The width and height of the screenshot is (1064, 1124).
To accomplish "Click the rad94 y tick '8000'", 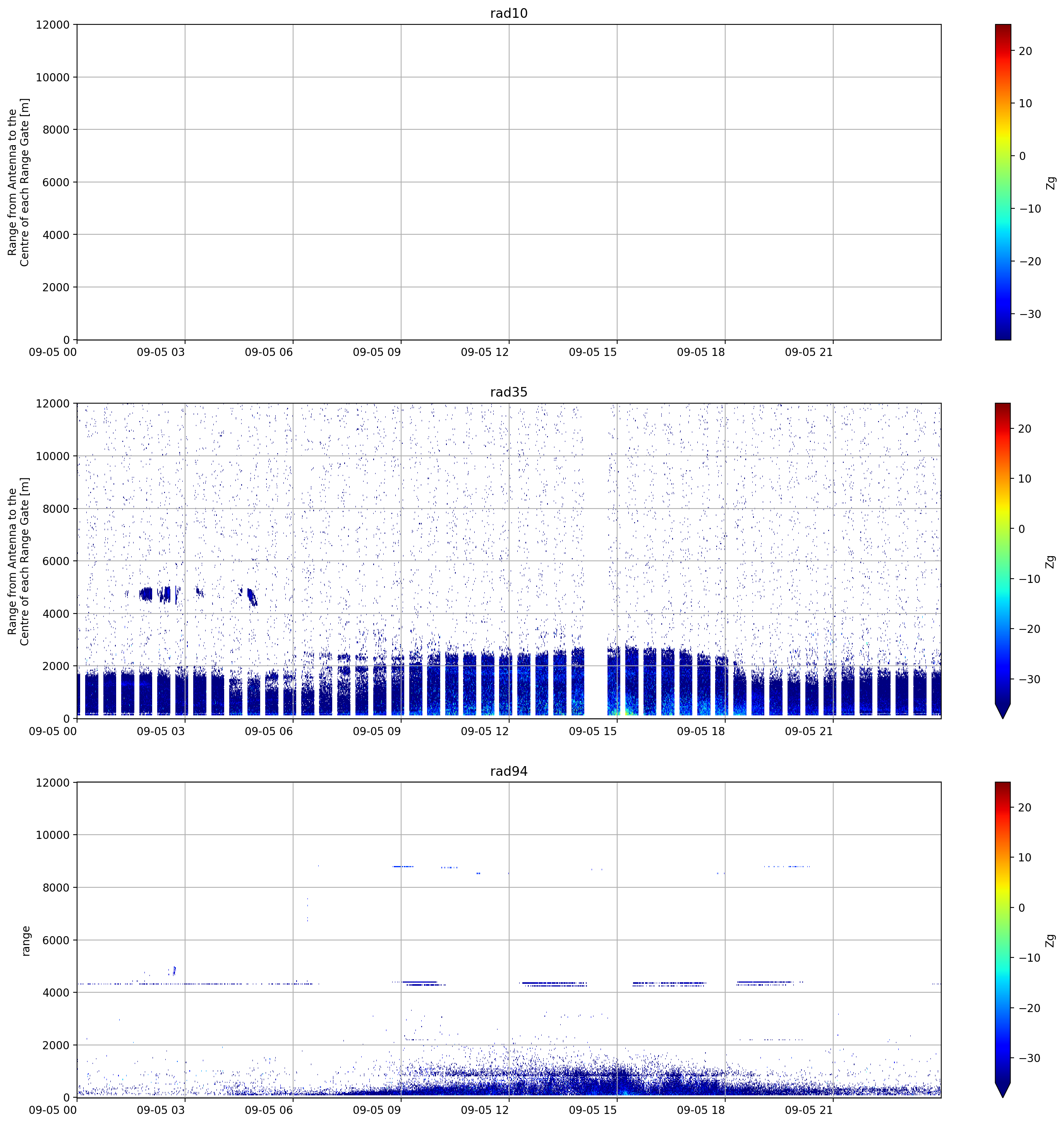I will point(56,887).
